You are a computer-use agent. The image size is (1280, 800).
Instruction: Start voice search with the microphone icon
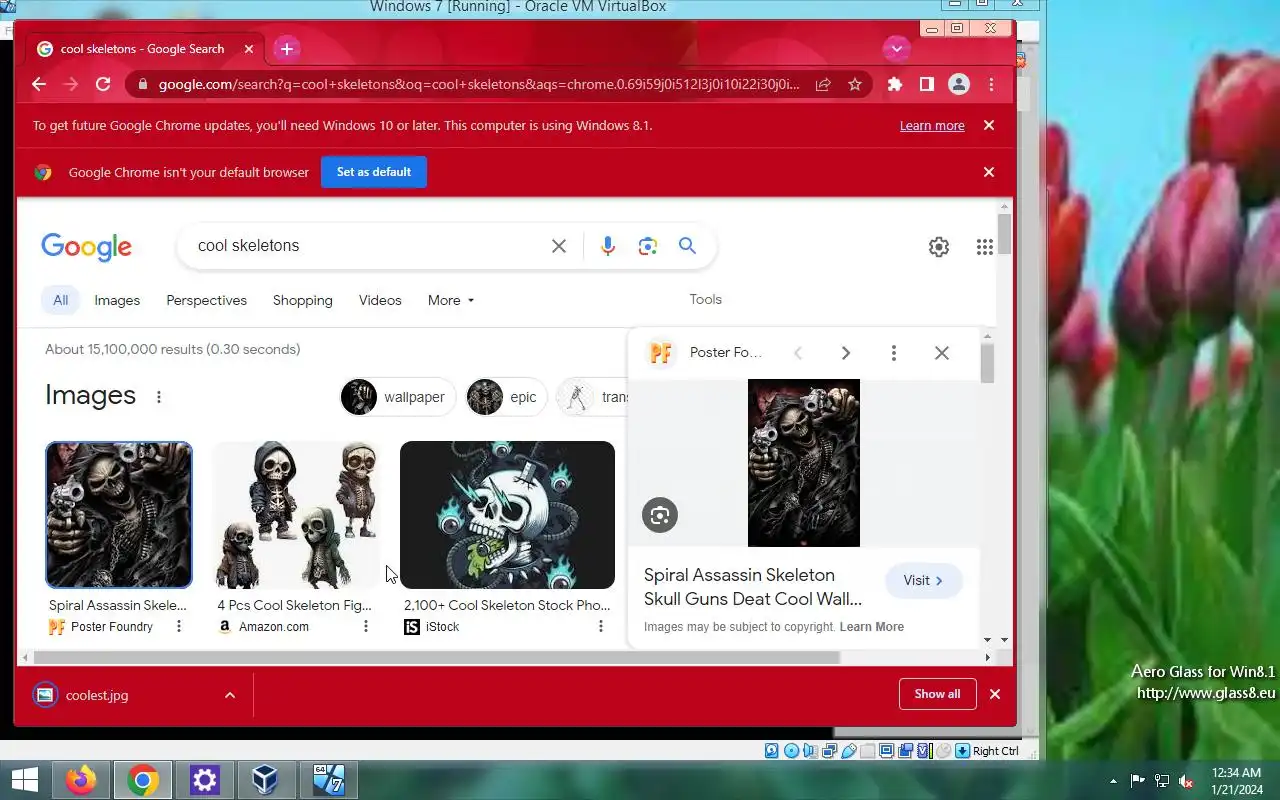coord(608,246)
